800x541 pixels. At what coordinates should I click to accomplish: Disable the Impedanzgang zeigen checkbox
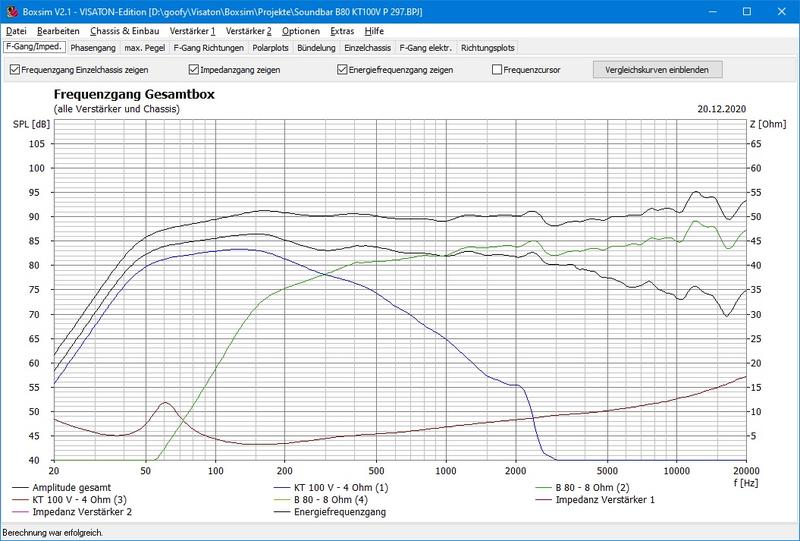point(194,70)
